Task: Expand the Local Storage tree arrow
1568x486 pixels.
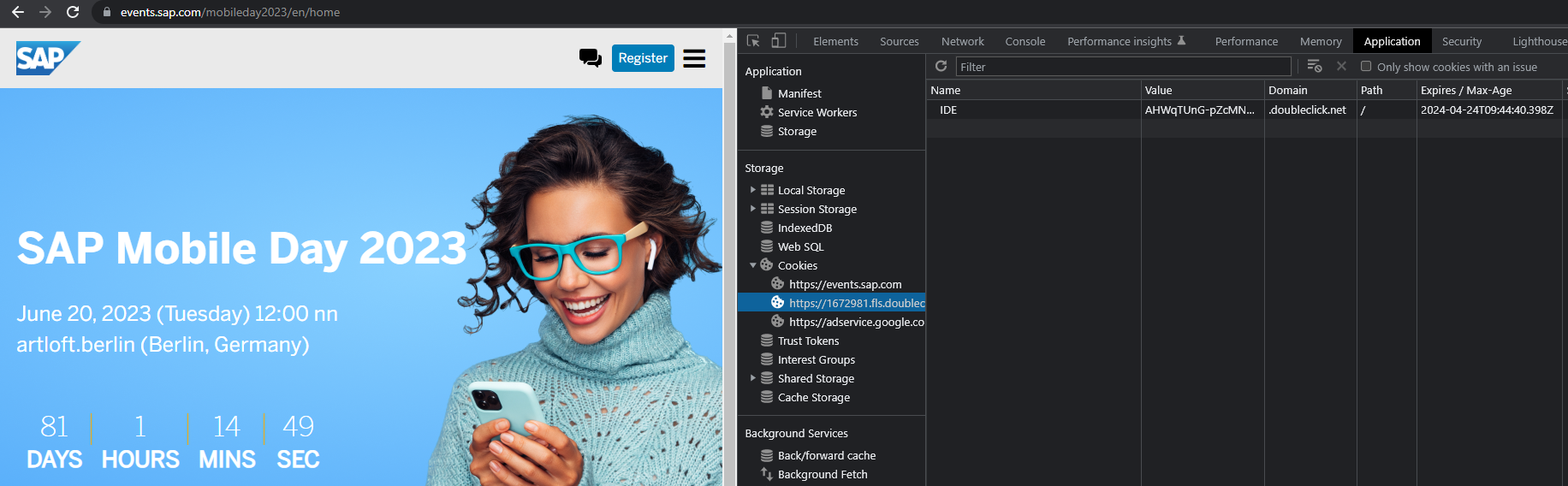Action: [x=753, y=190]
